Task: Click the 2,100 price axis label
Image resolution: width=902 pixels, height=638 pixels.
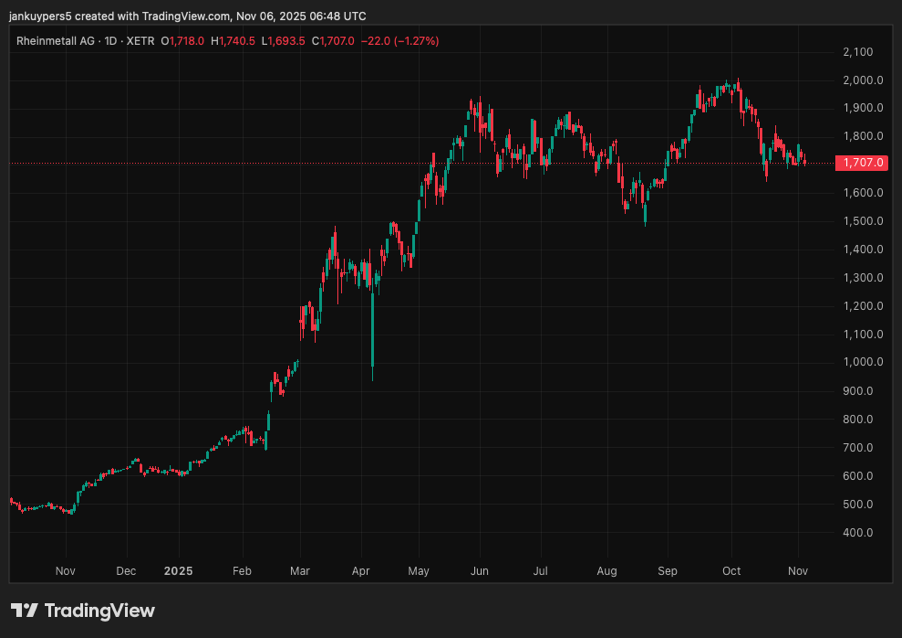Action: tap(858, 52)
